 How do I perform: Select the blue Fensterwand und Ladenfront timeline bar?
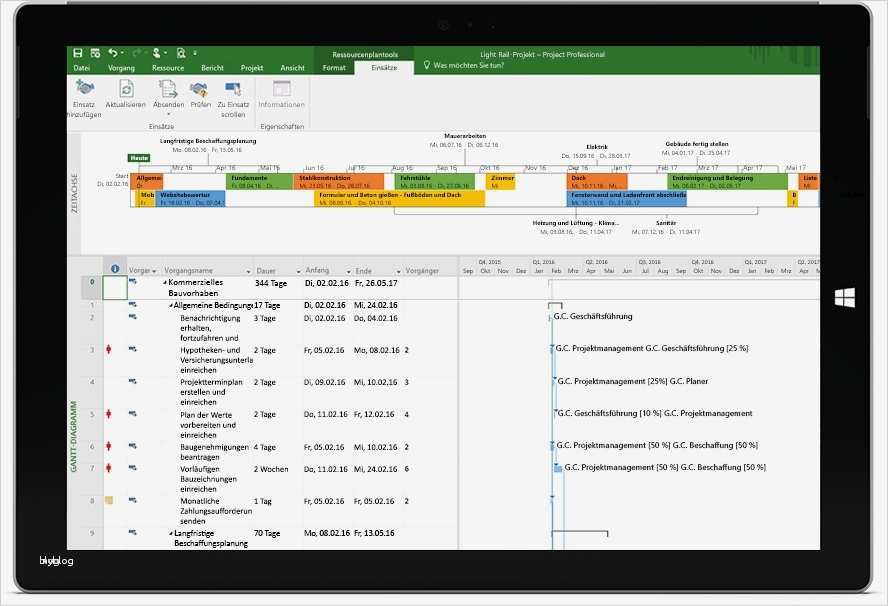pyautogui.click(x=626, y=198)
